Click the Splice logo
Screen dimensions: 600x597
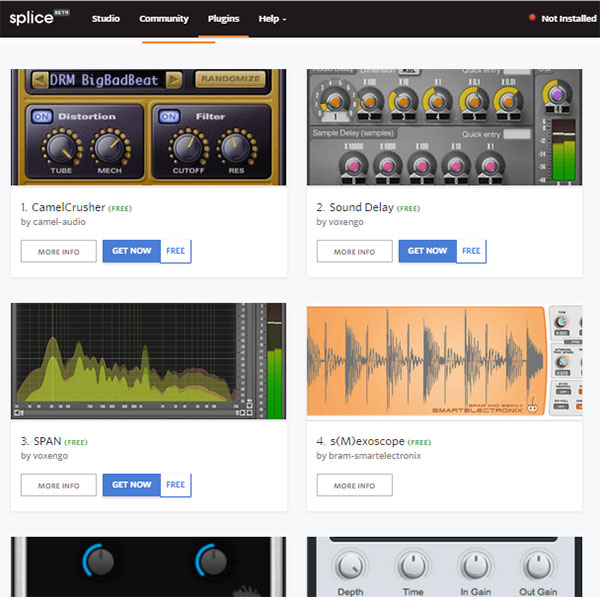39,18
